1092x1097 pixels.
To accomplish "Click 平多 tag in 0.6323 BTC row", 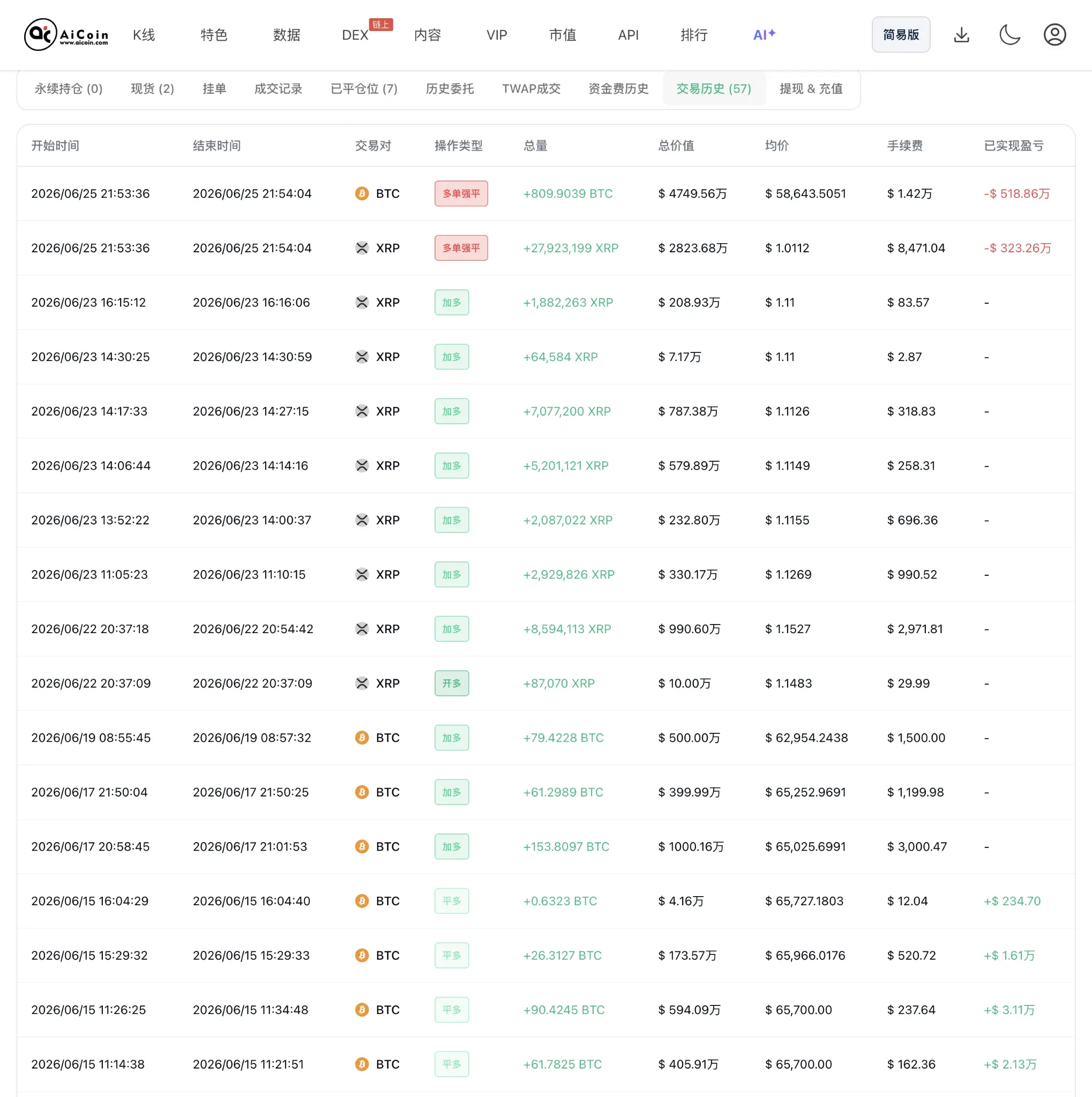I will 452,901.
